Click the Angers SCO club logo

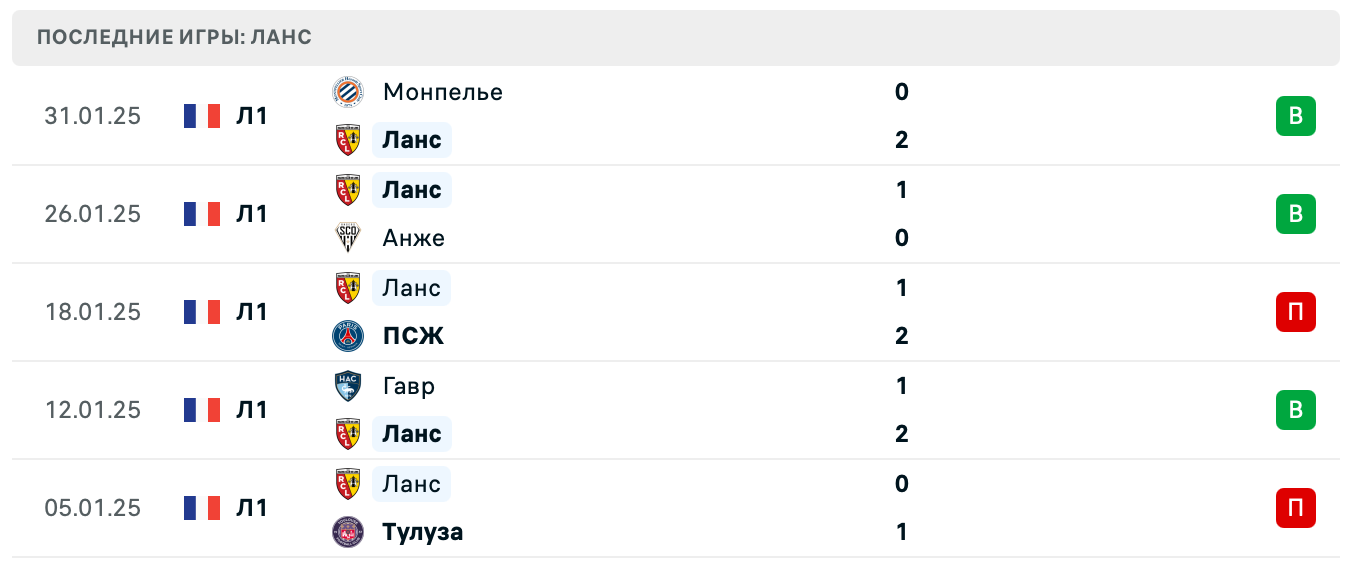click(347, 238)
